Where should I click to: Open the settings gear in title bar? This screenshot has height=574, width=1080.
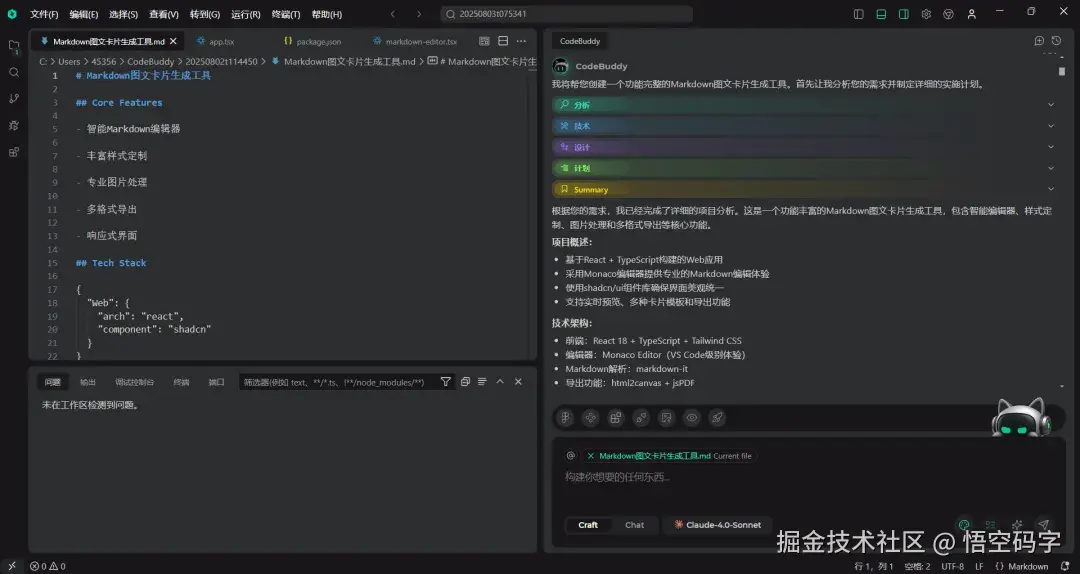pyautogui.click(x=926, y=14)
